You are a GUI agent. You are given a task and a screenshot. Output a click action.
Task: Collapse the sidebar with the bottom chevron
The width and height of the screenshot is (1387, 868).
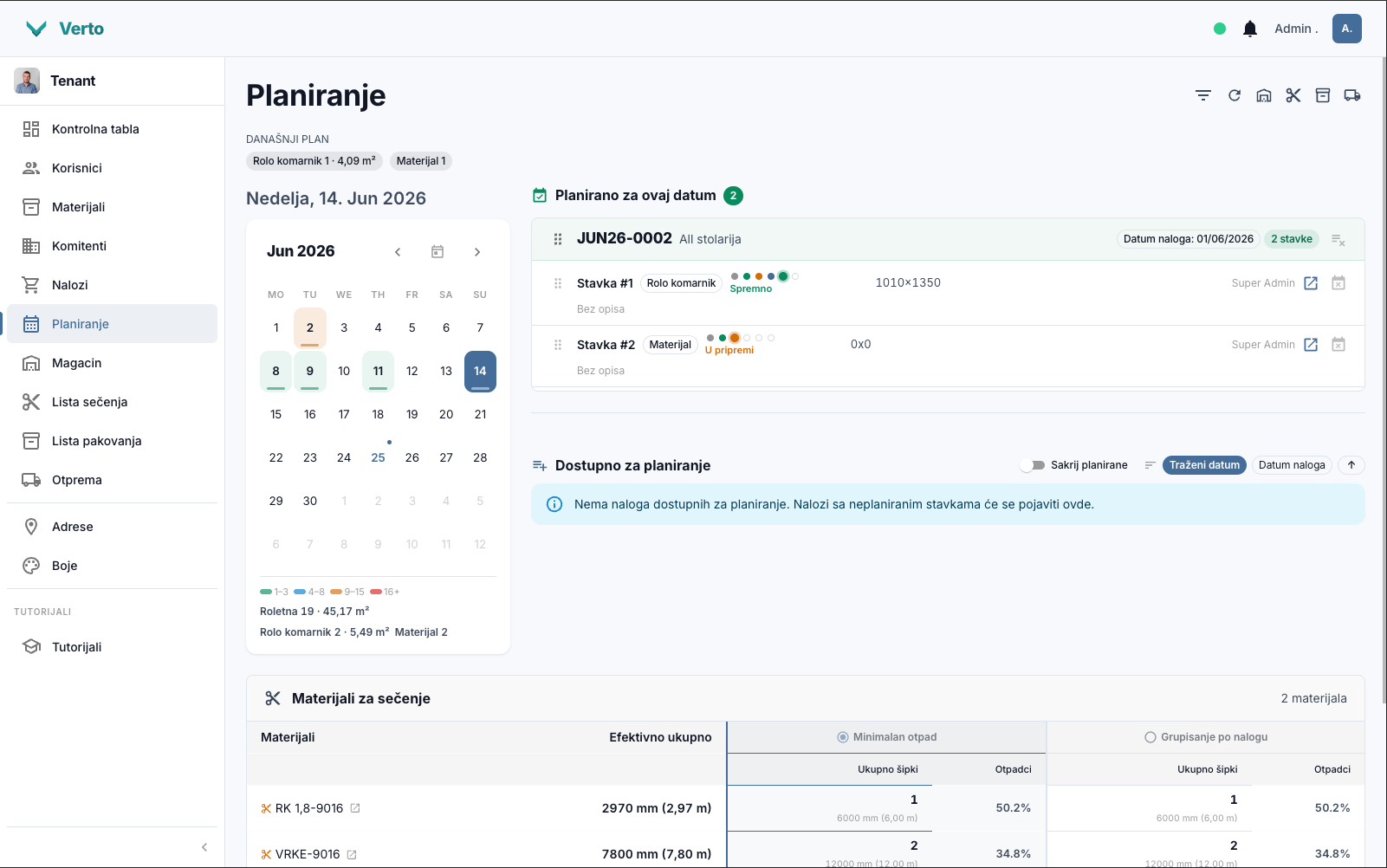[204, 847]
